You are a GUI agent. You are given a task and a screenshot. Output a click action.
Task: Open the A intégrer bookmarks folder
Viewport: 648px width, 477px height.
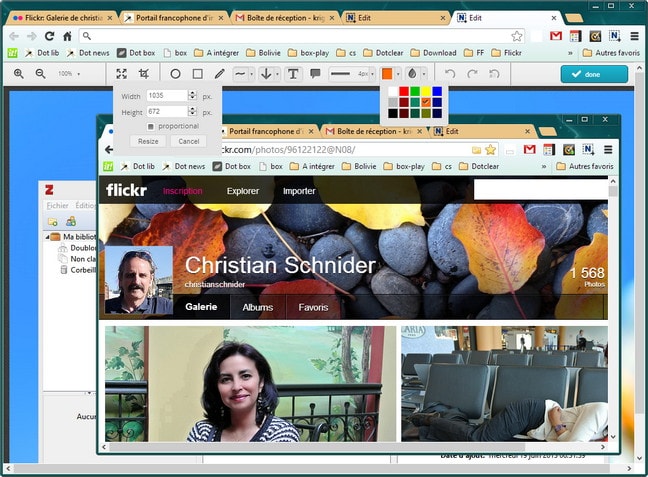click(x=217, y=53)
